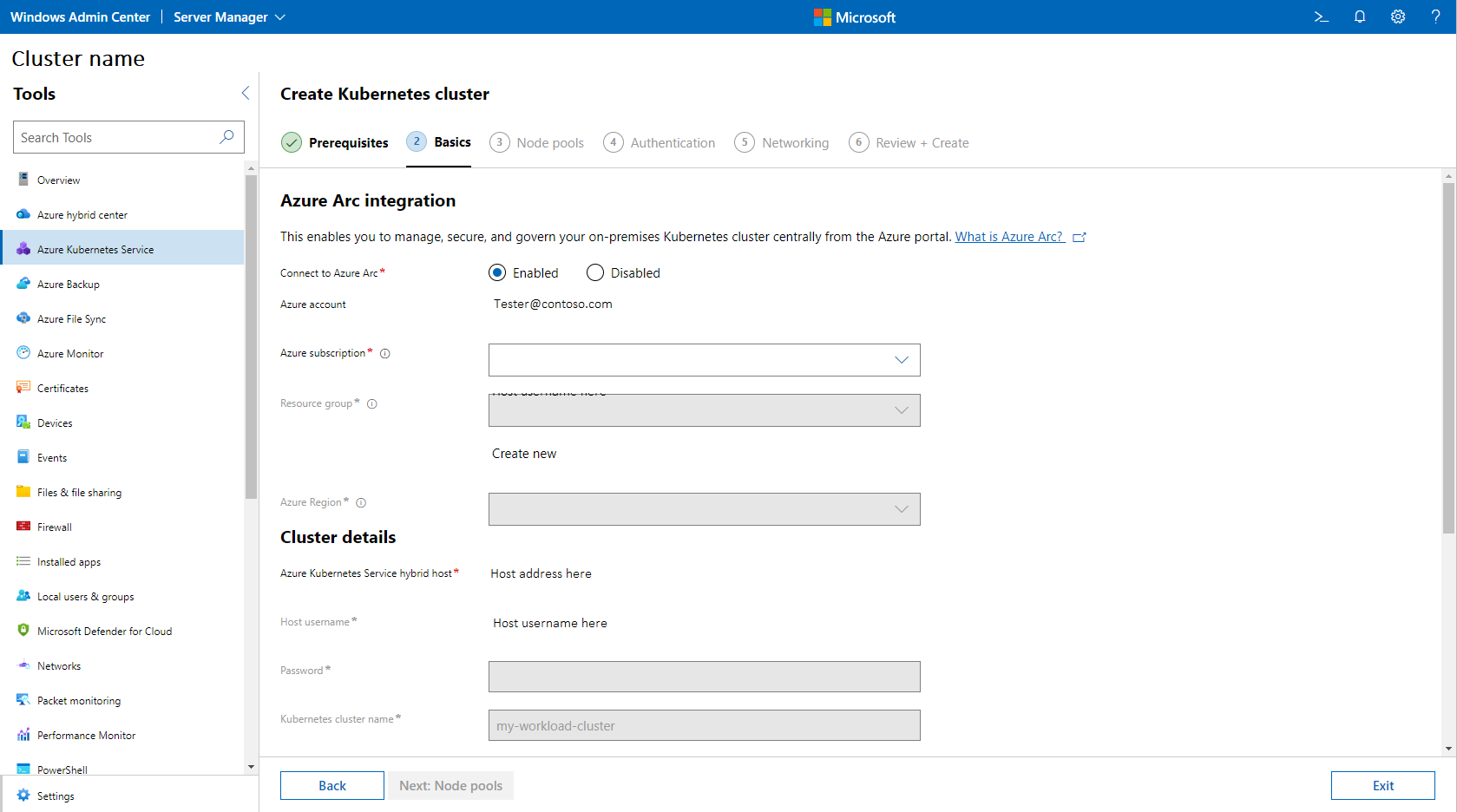Click the Azure subscription info icon
1457x812 pixels.
point(385,353)
